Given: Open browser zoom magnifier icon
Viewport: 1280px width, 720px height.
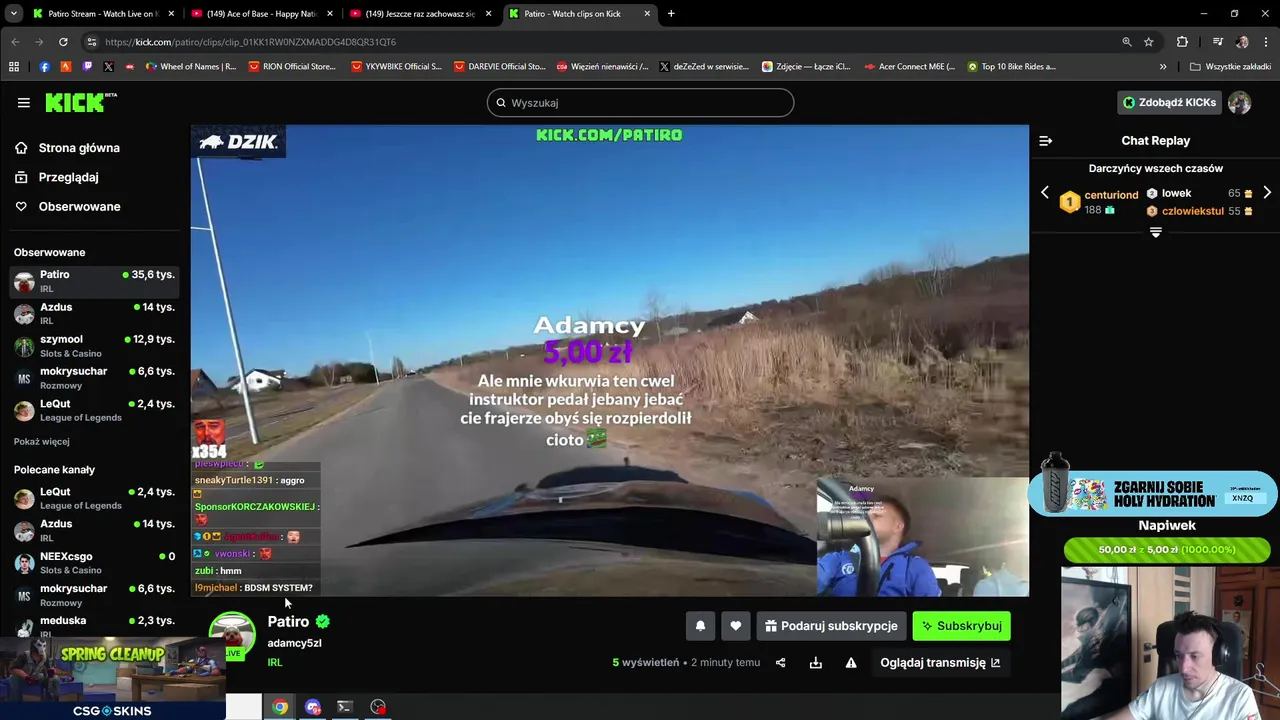Looking at the screenshot, I should coord(1127,42).
